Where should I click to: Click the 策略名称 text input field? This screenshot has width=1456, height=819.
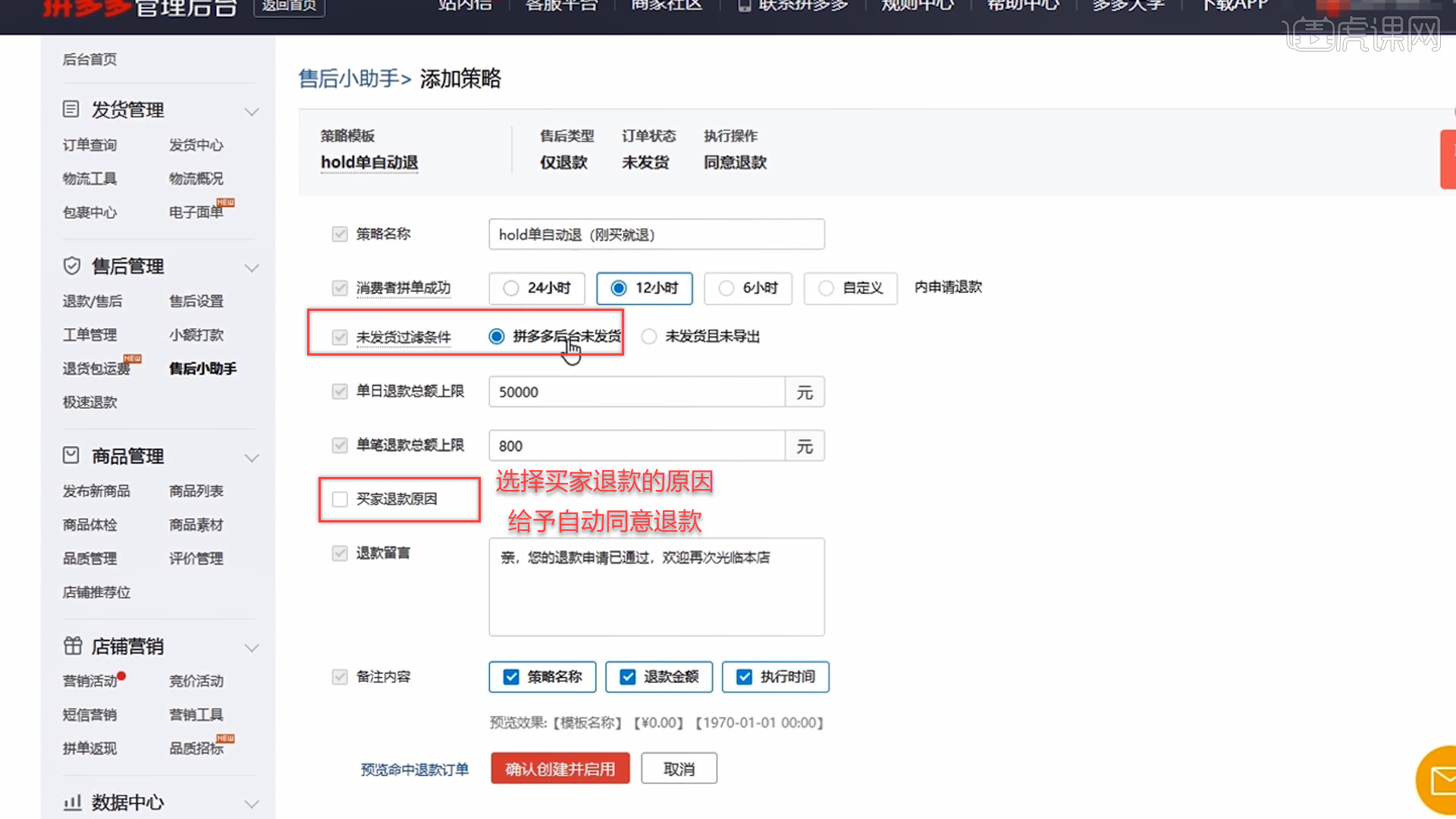click(x=657, y=234)
